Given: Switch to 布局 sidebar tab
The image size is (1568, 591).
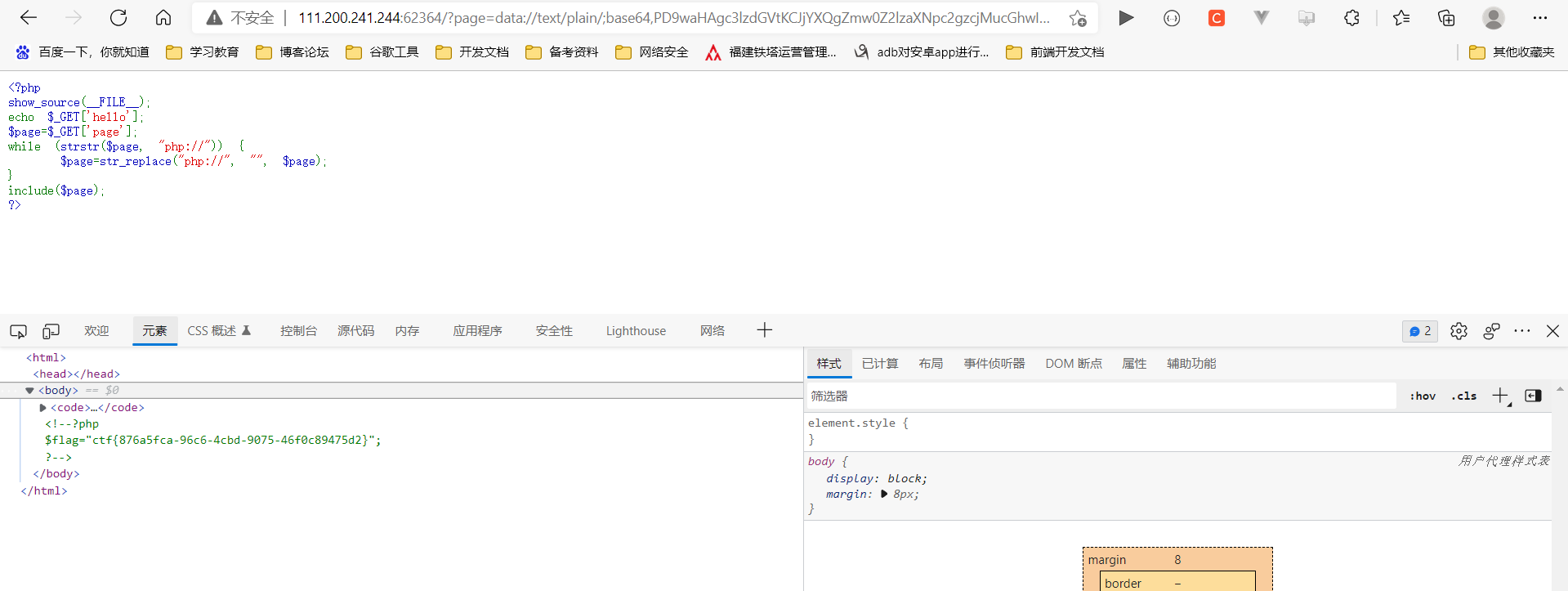Looking at the screenshot, I should [931, 364].
